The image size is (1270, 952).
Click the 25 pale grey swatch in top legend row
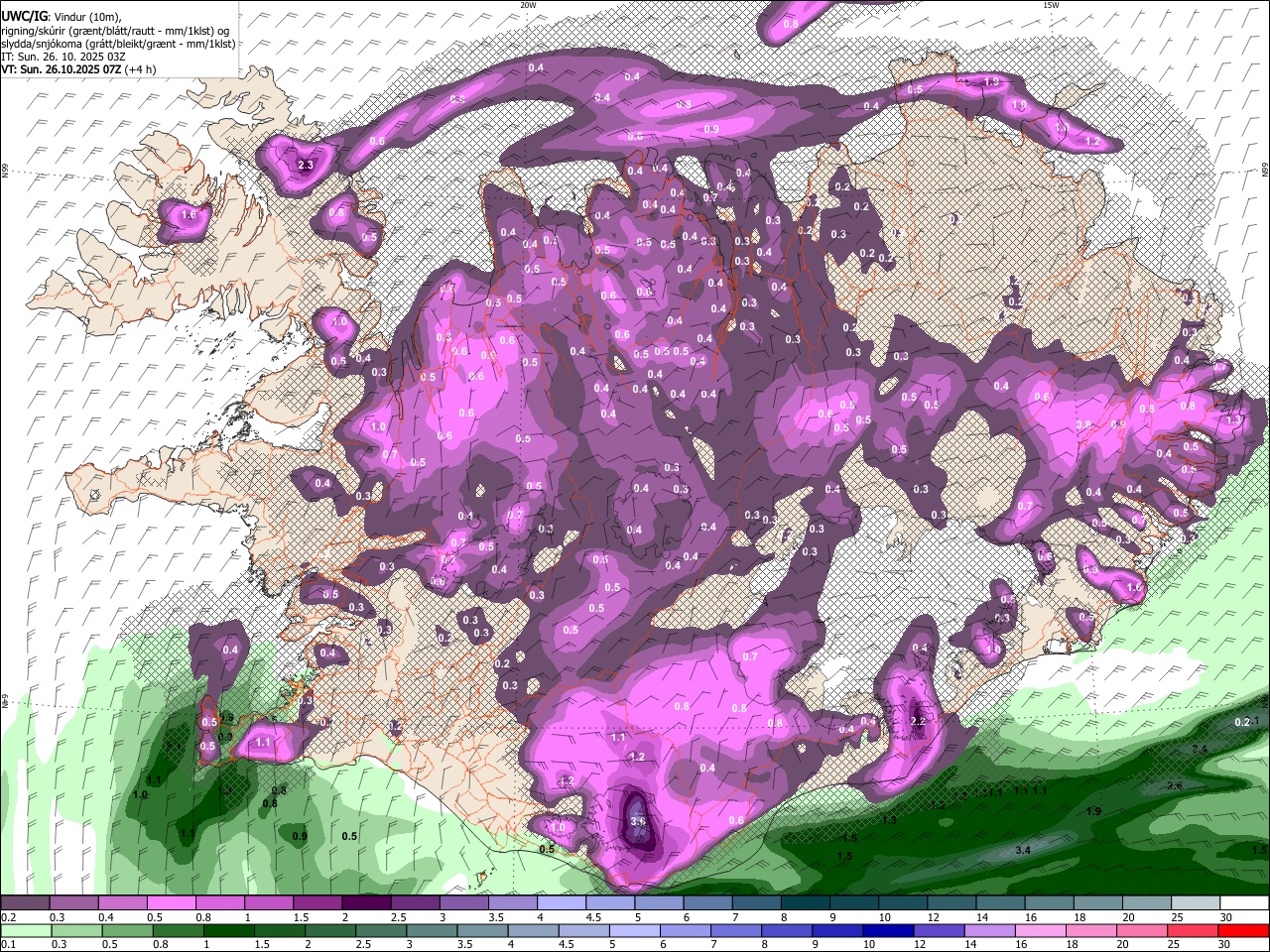[x=1197, y=903]
